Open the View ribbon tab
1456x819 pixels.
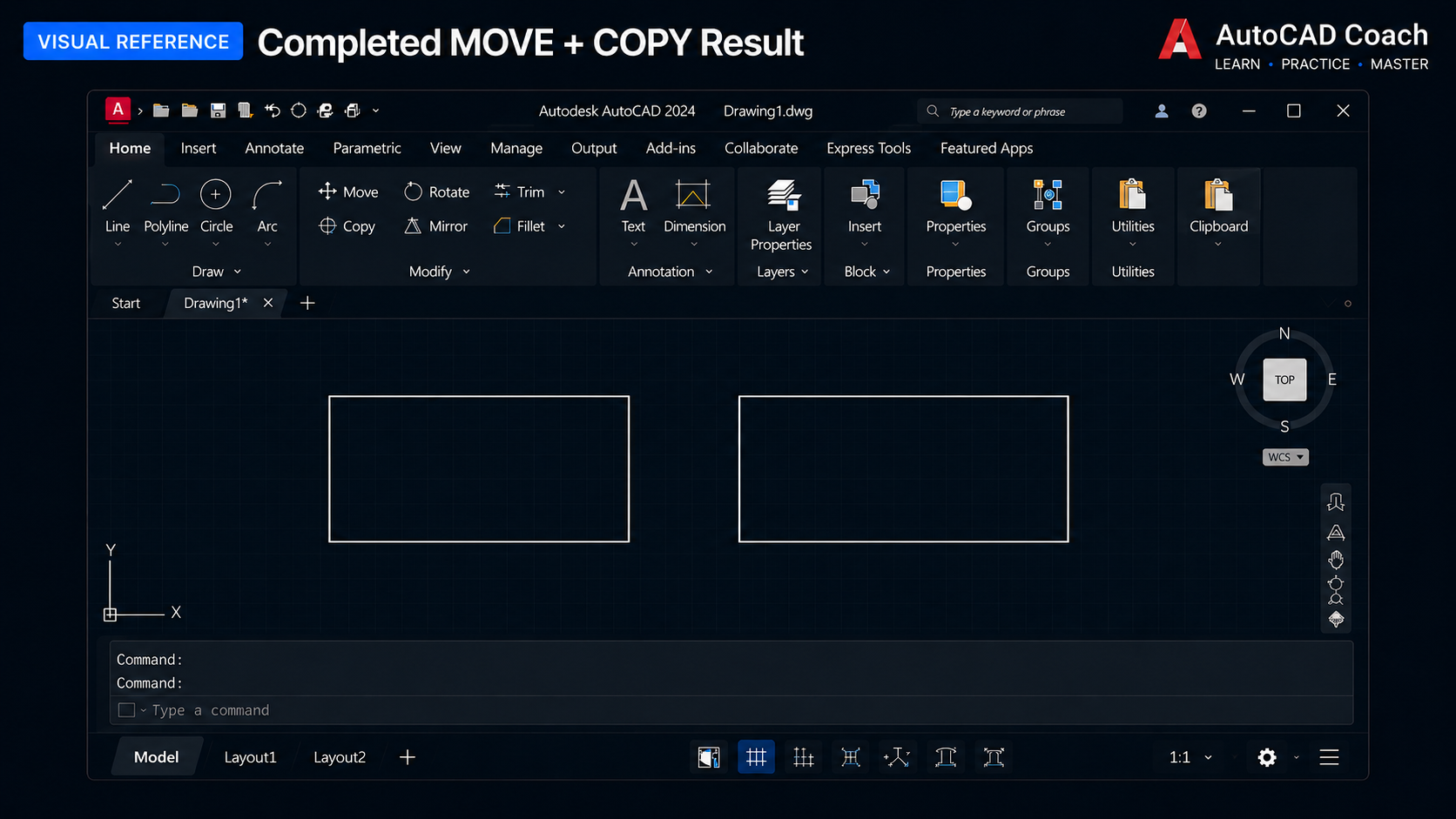pos(445,148)
